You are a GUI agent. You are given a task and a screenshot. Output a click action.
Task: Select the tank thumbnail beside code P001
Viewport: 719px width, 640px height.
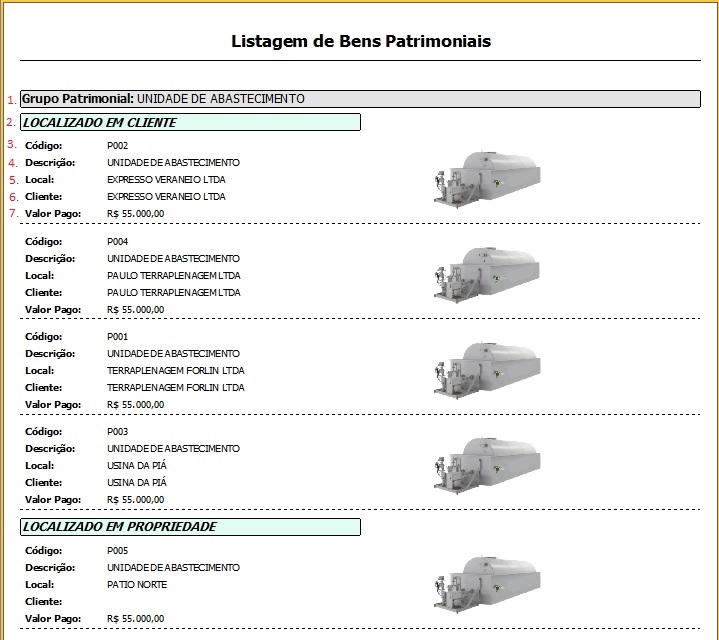(x=487, y=368)
